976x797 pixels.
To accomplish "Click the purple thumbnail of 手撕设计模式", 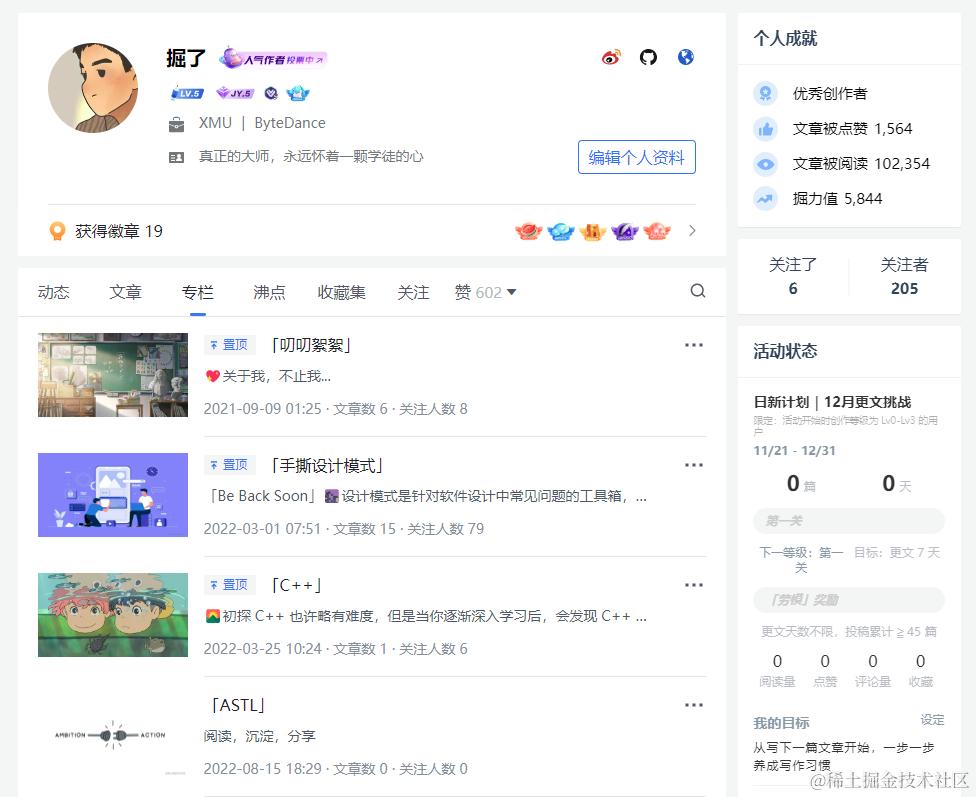I will click(x=113, y=495).
